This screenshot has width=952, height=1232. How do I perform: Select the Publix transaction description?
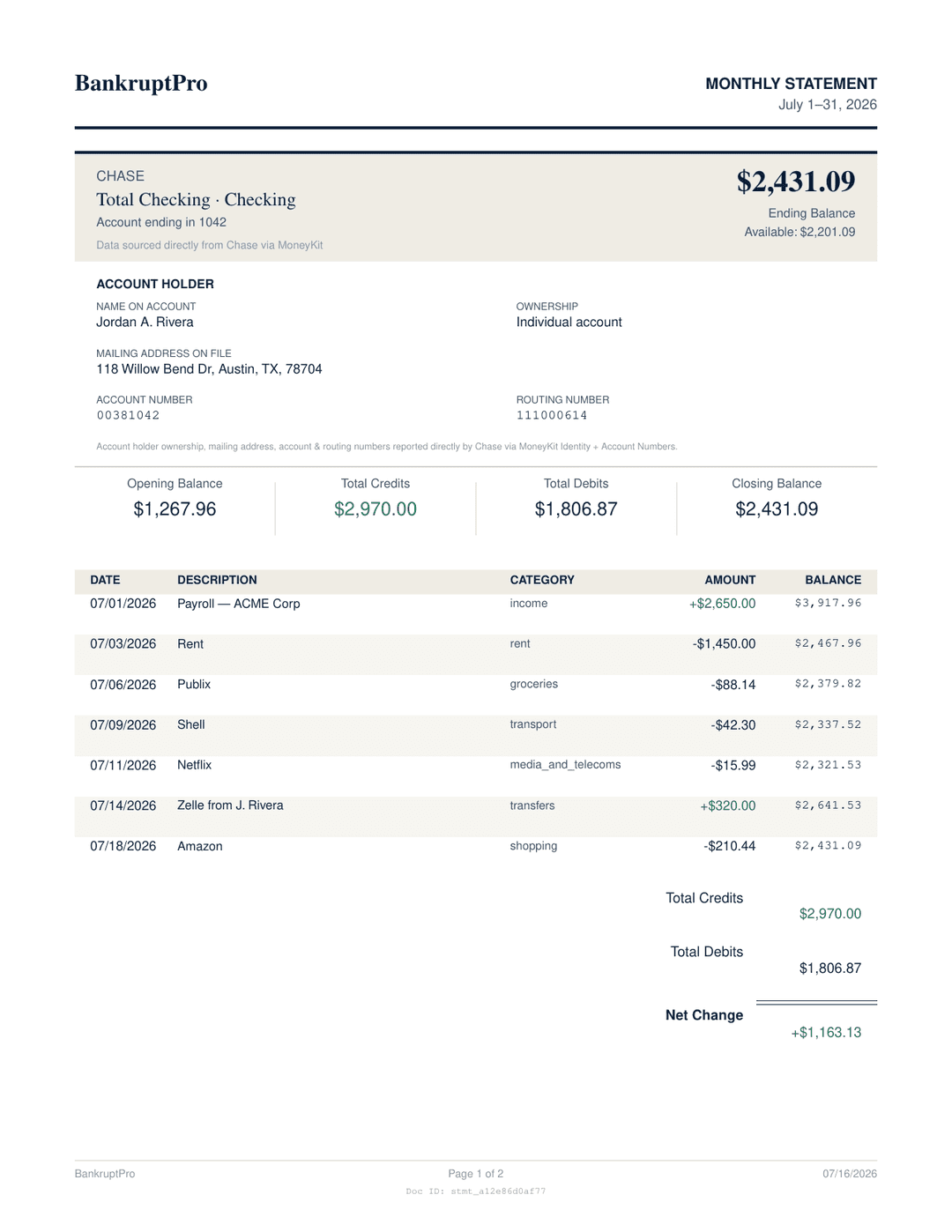[x=194, y=686]
